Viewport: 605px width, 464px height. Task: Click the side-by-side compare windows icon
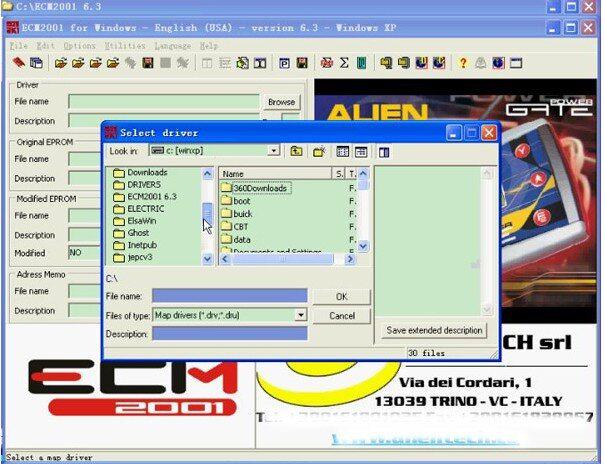pyautogui.click(x=260, y=63)
